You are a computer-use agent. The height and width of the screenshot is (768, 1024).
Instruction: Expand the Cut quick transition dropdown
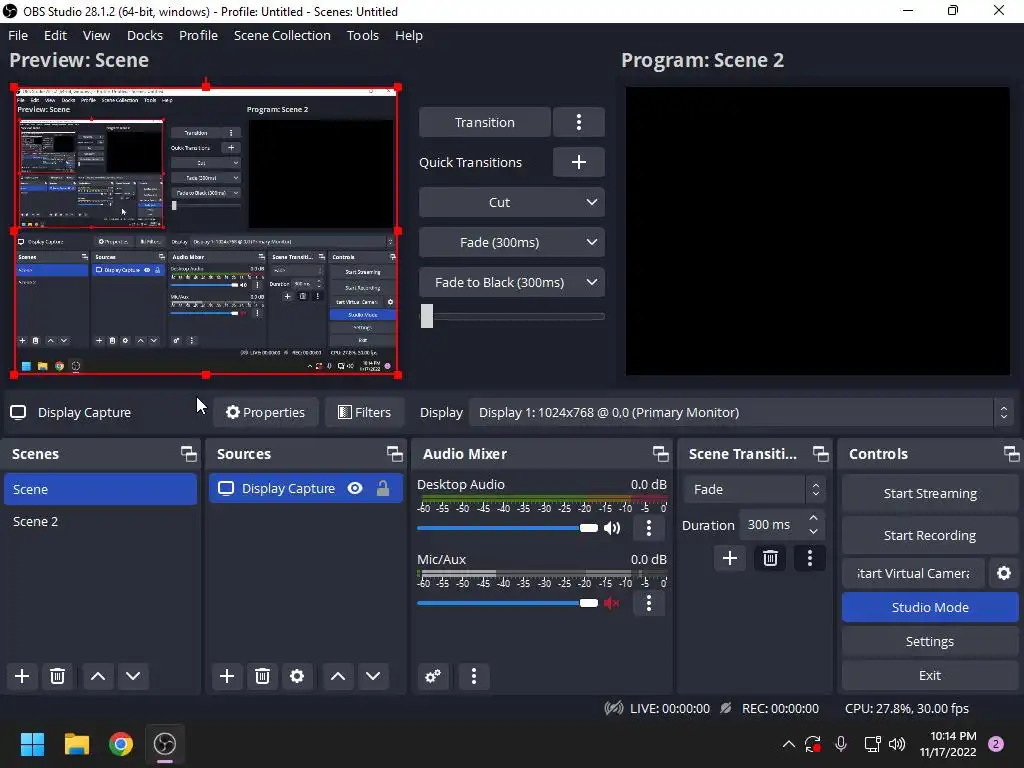(x=592, y=202)
